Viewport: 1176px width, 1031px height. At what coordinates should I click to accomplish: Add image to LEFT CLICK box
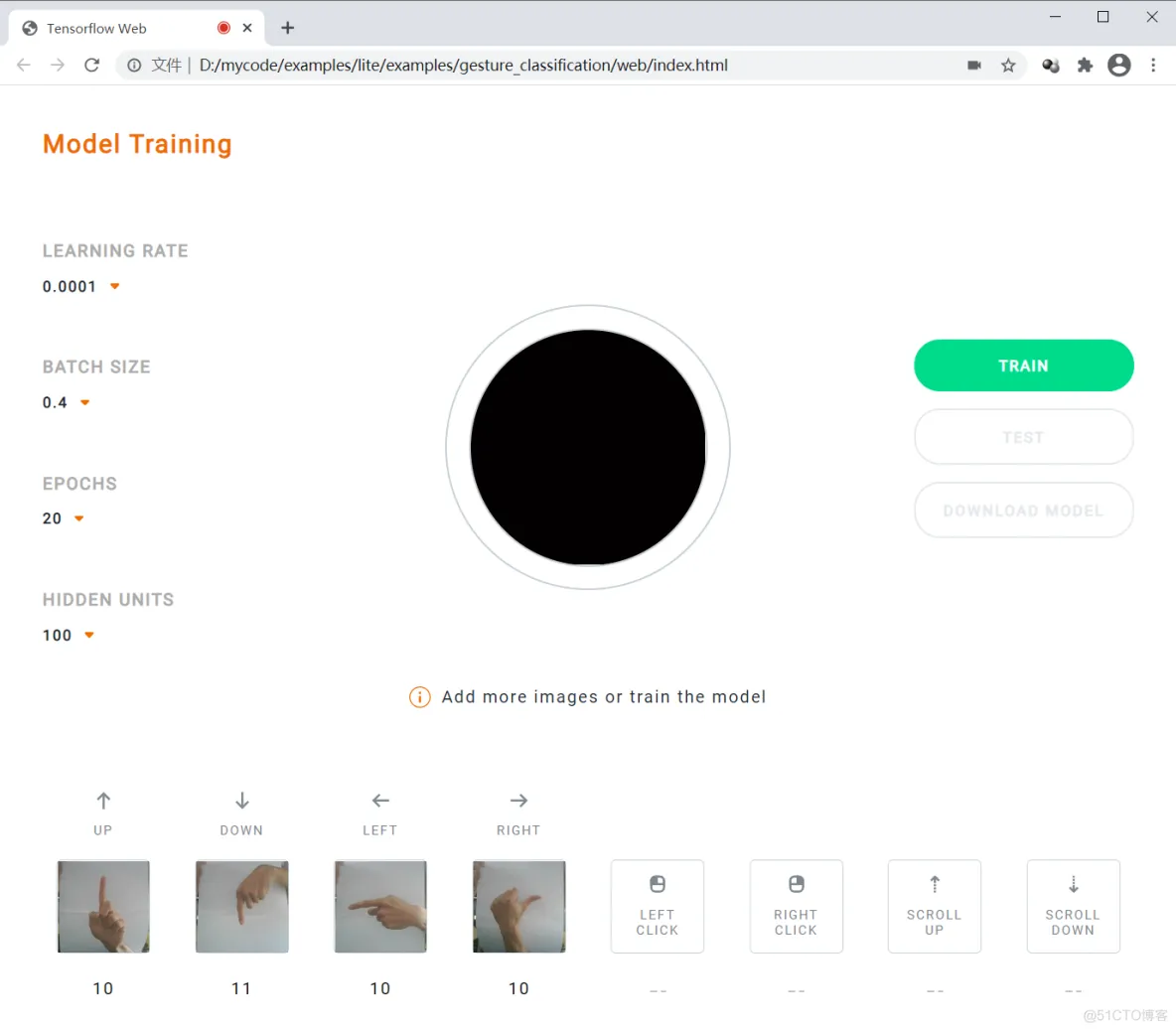tap(657, 907)
